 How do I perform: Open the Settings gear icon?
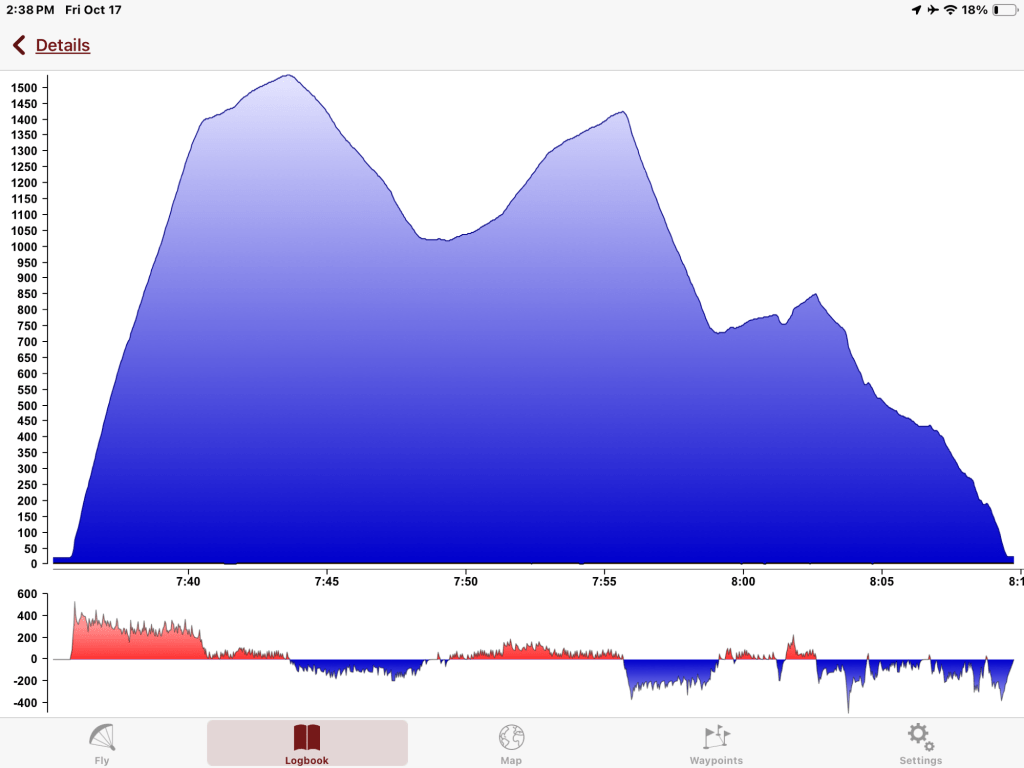[920, 738]
